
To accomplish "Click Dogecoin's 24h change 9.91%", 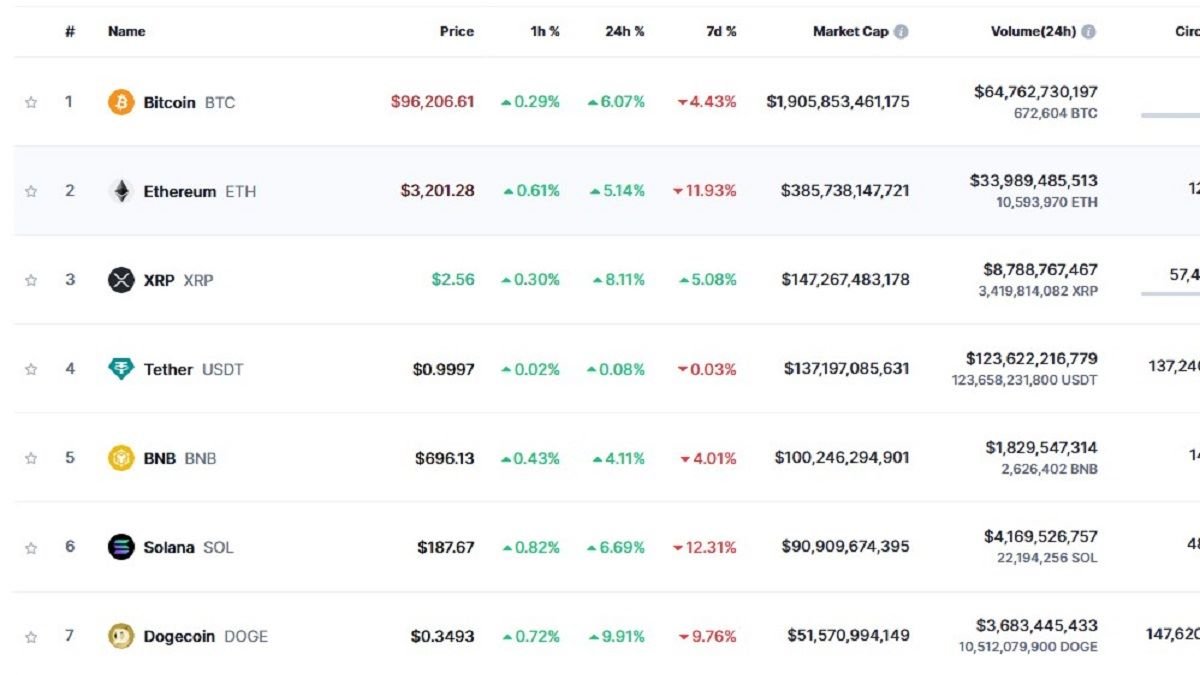I will click(x=619, y=636).
